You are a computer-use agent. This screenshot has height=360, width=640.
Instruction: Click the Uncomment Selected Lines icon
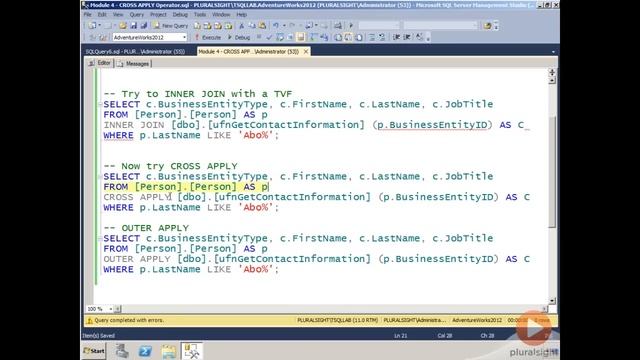[x=382, y=37]
